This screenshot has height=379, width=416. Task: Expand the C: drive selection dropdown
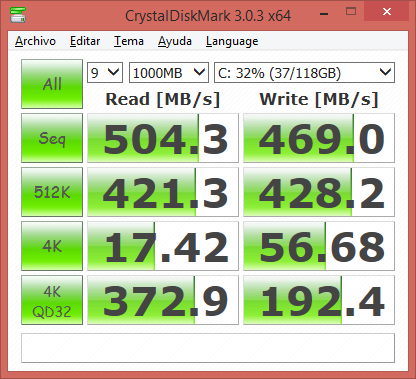point(304,72)
